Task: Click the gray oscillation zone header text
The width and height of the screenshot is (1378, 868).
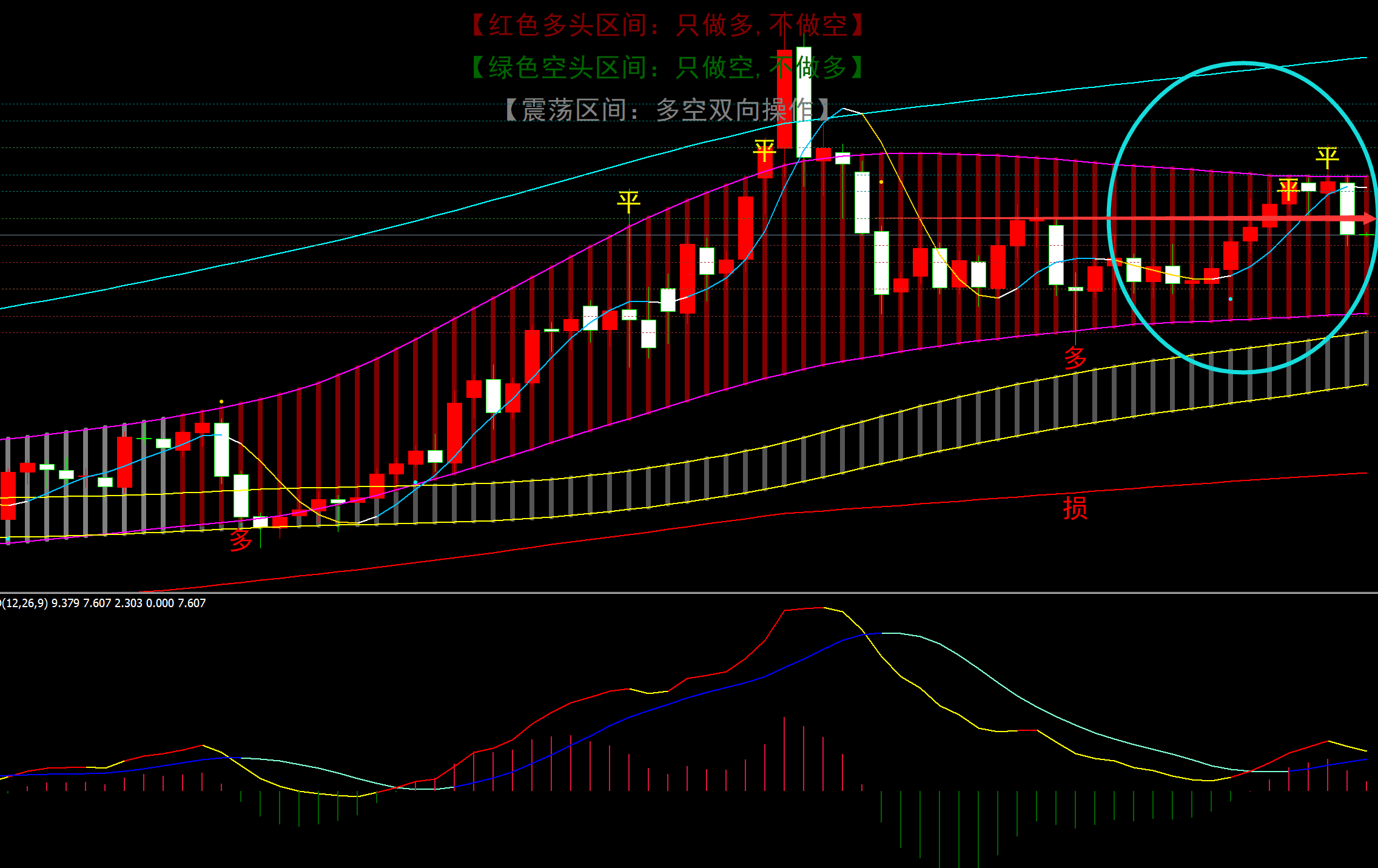Action: [667, 110]
